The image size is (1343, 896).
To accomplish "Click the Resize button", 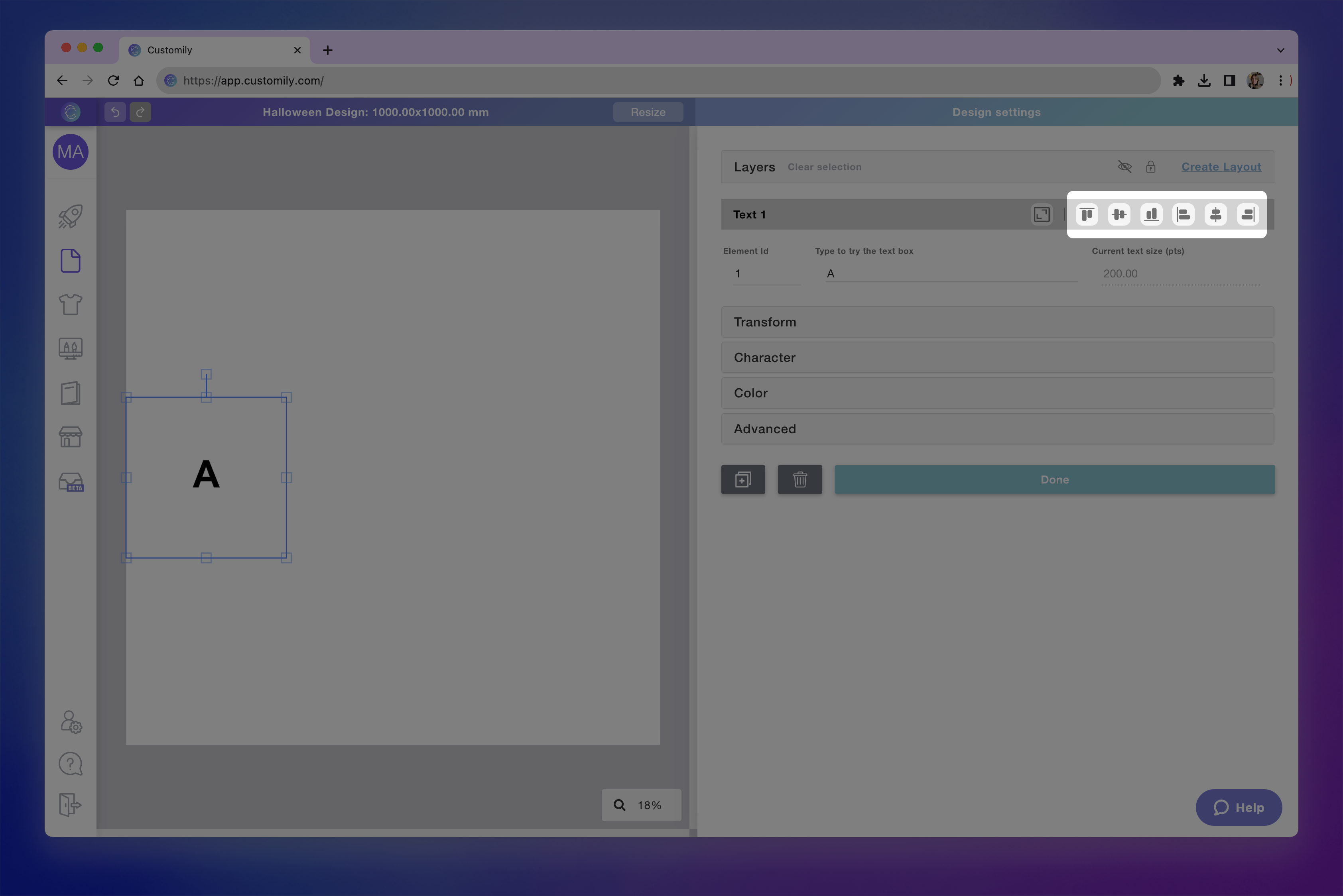I will pos(648,112).
